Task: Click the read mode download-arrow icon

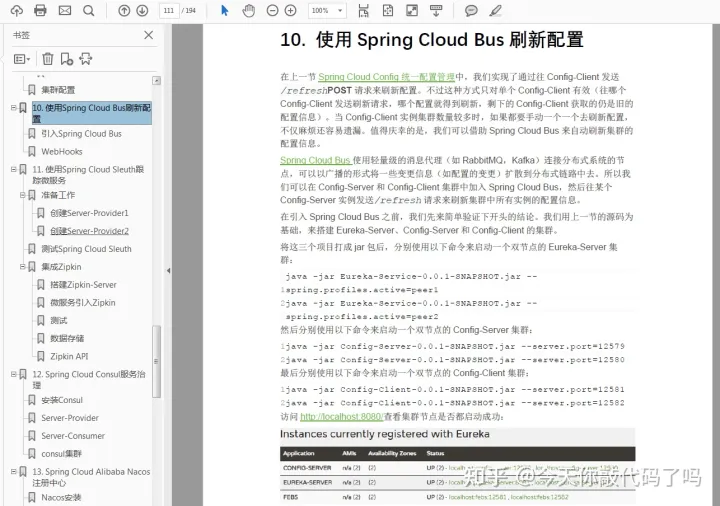Action: 436,11
